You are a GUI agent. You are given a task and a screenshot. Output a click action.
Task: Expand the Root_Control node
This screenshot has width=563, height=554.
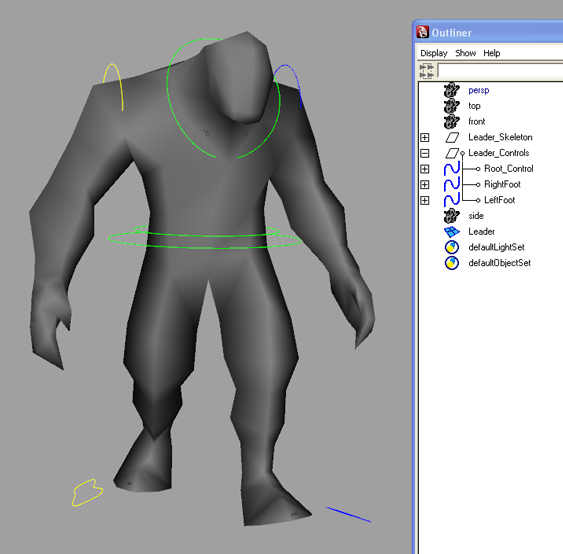point(424,169)
